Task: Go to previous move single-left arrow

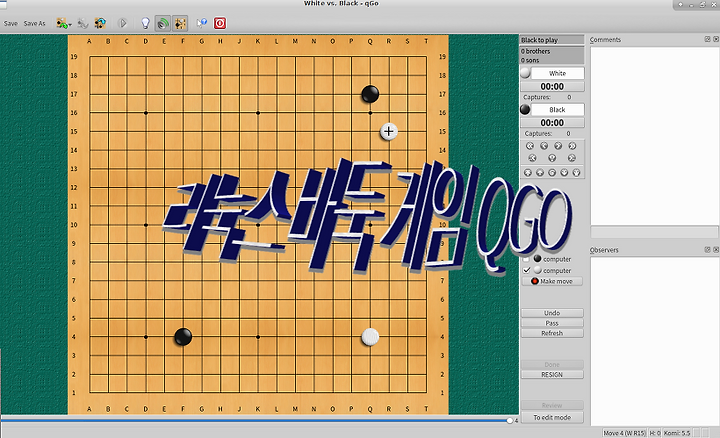Action: 544,146
